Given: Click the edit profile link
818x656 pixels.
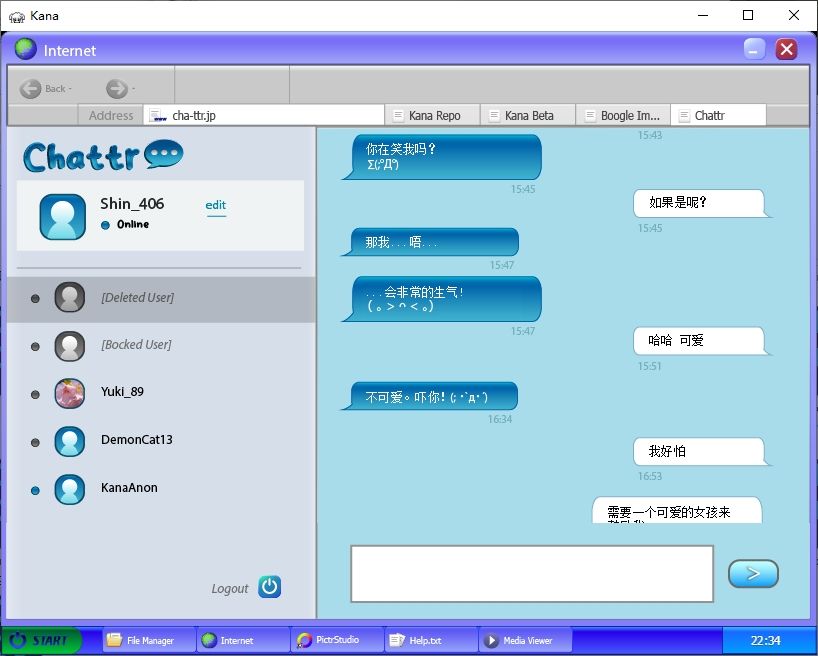Looking at the screenshot, I should coord(215,205).
